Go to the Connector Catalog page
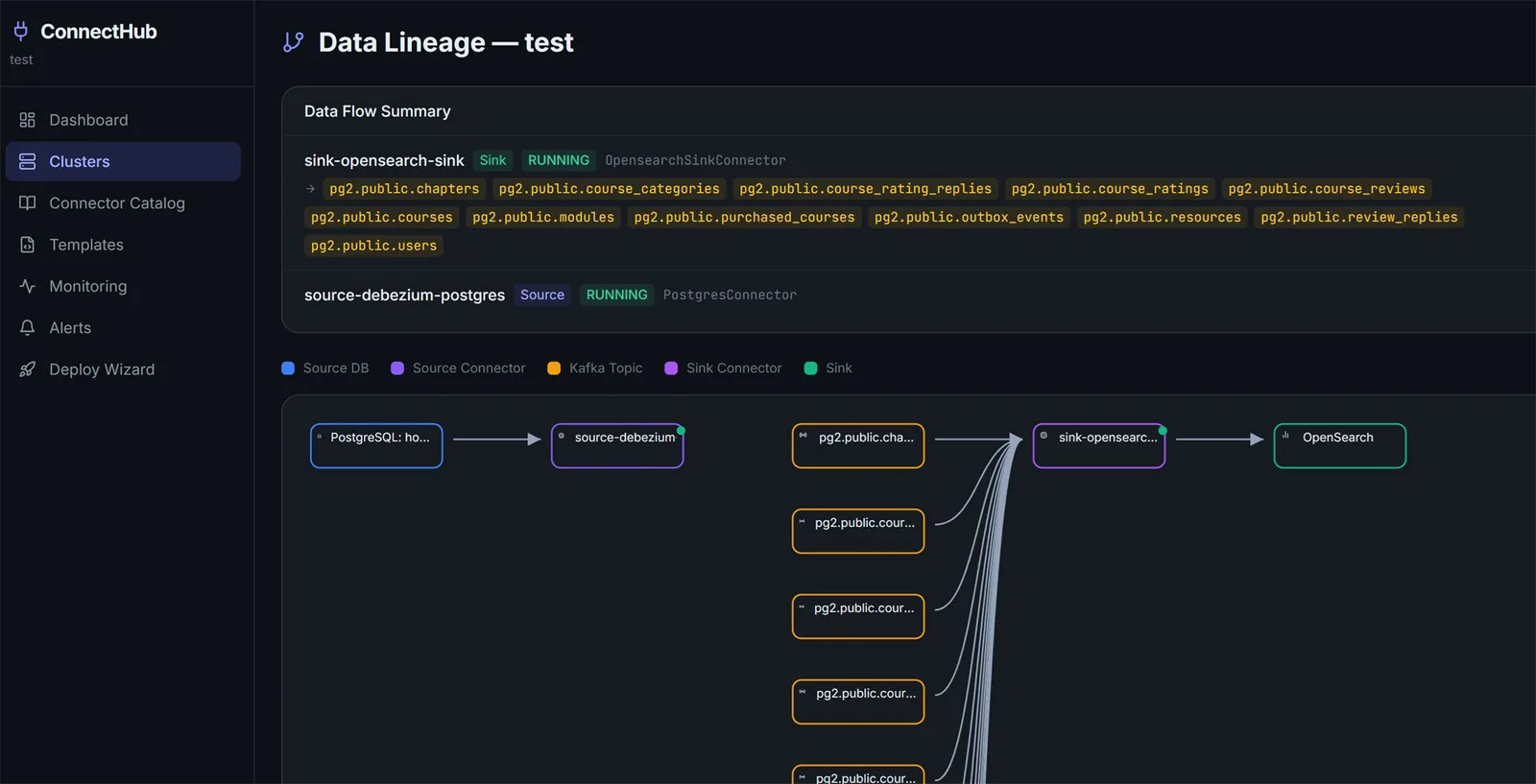Screen dimensions: 1536x784 [123, 202]
